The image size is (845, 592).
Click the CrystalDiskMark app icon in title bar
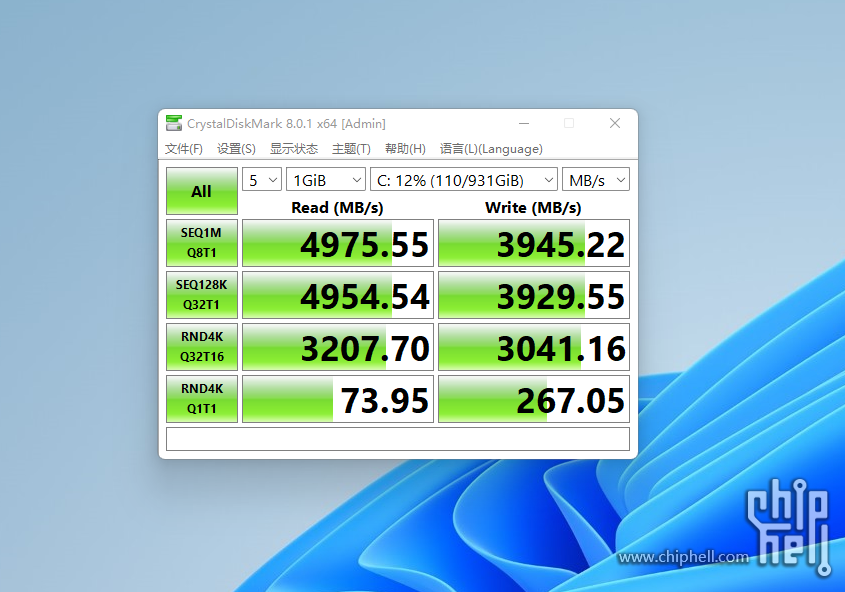[174, 123]
